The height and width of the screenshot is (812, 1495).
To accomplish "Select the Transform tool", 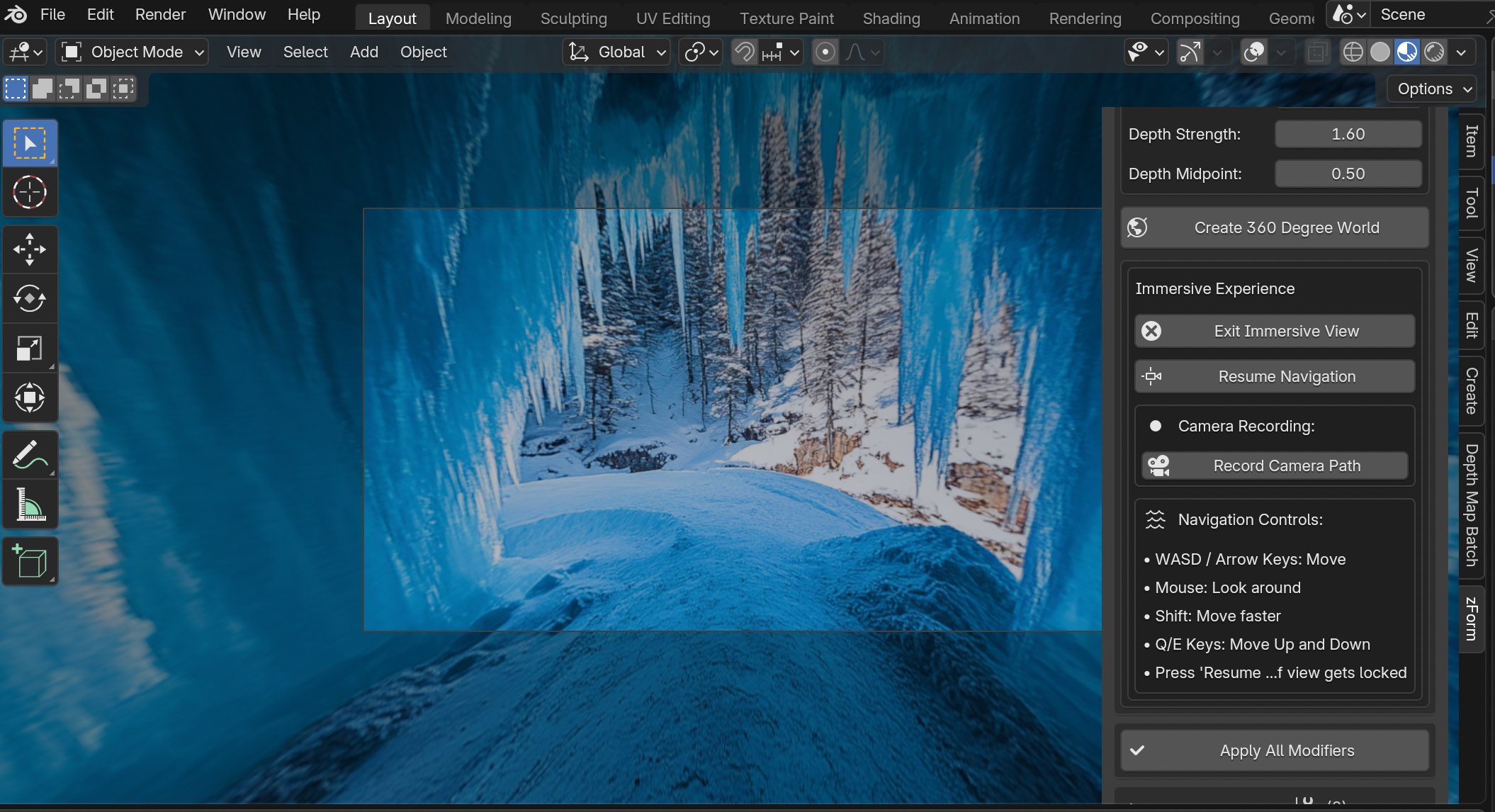I will 30,397.
